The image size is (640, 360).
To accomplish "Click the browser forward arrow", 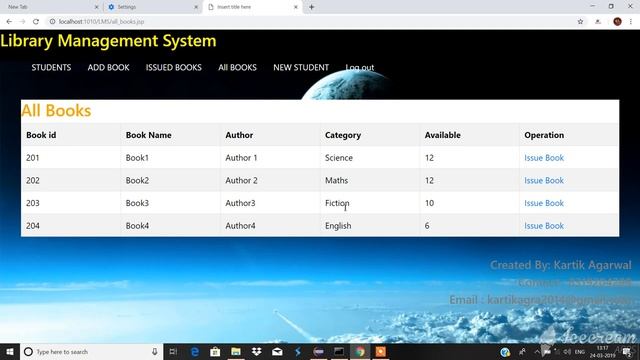I will point(22,22).
